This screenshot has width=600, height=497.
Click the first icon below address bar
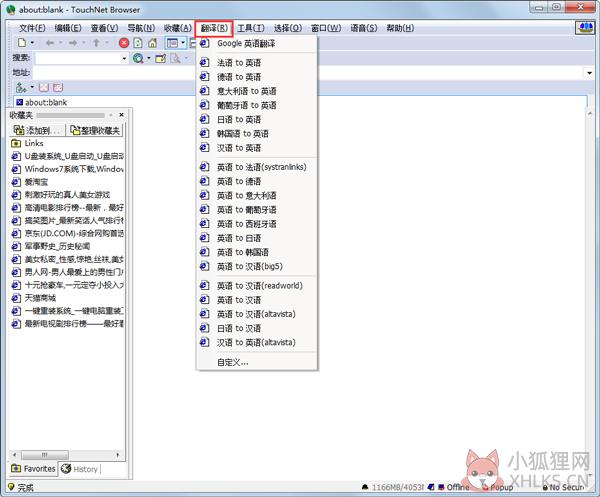(21, 88)
